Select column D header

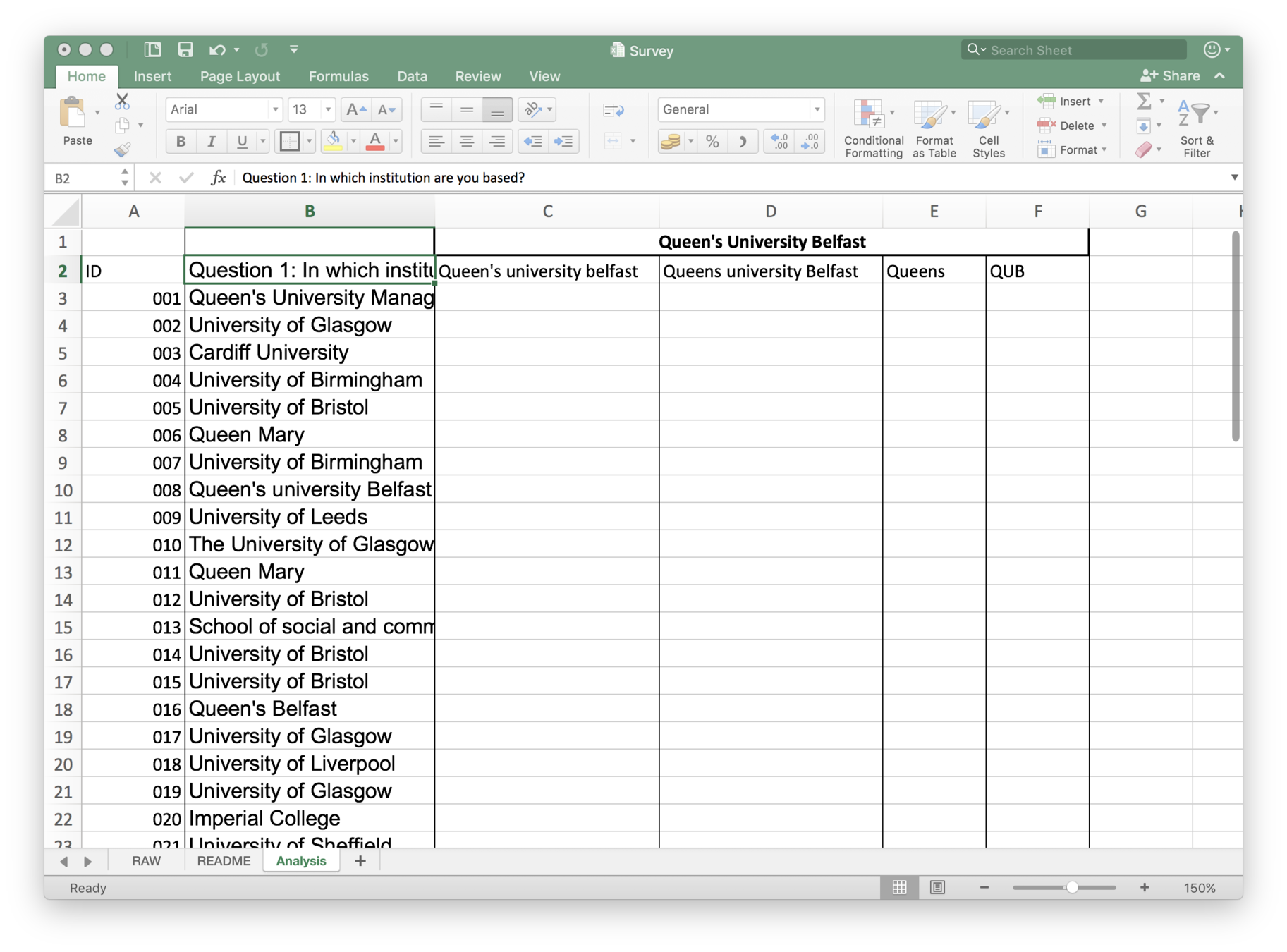click(x=771, y=211)
